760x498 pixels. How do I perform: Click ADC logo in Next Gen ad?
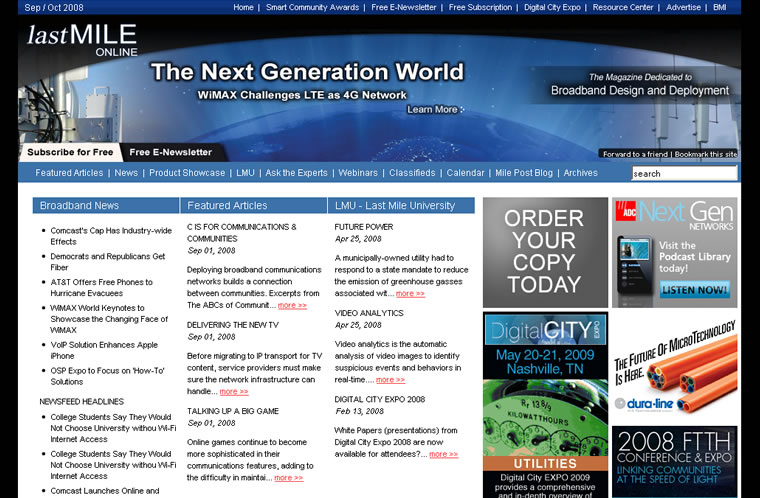(626, 211)
